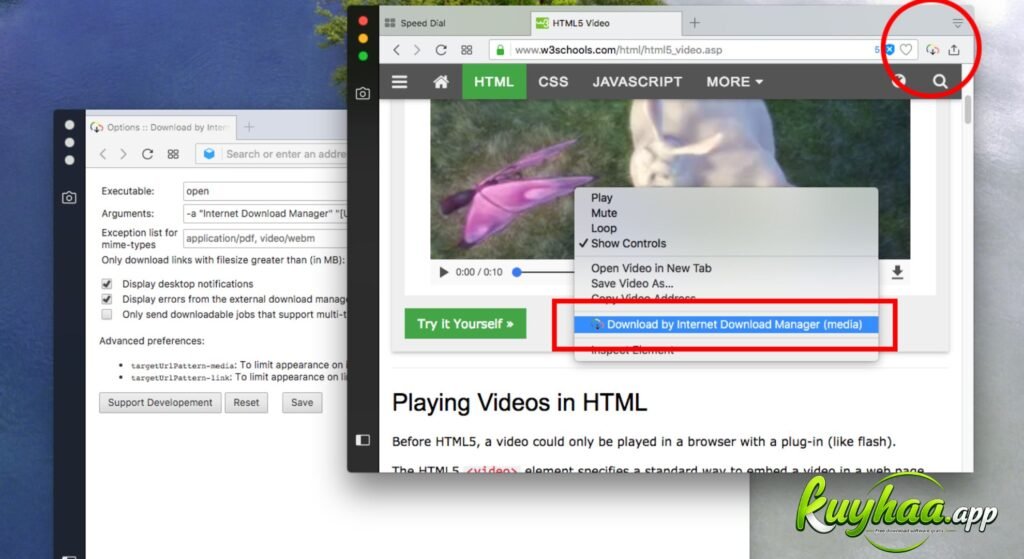Image resolution: width=1024 pixels, height=559 pixels.
Task: Choose Open Video in New Tab
Action: 726,268
